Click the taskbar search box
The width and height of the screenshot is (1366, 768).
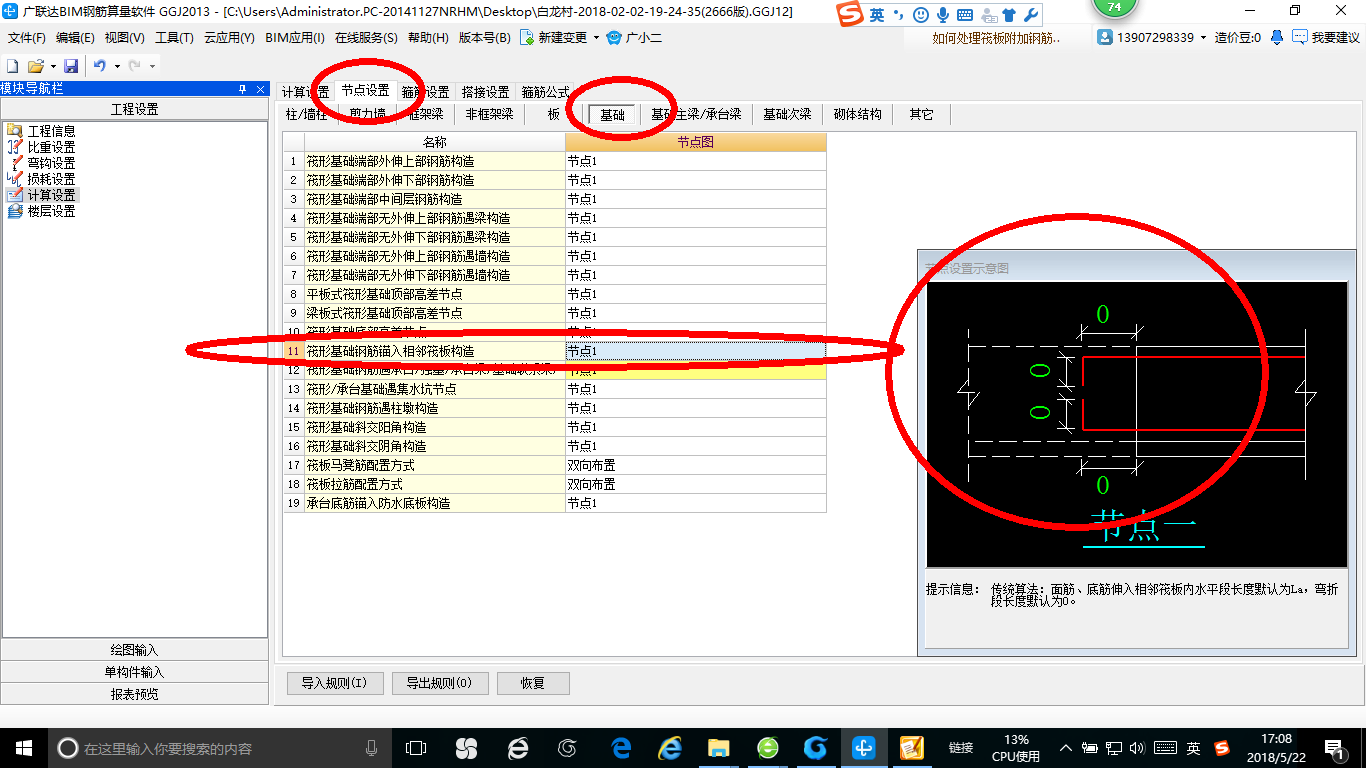point(219,747)
